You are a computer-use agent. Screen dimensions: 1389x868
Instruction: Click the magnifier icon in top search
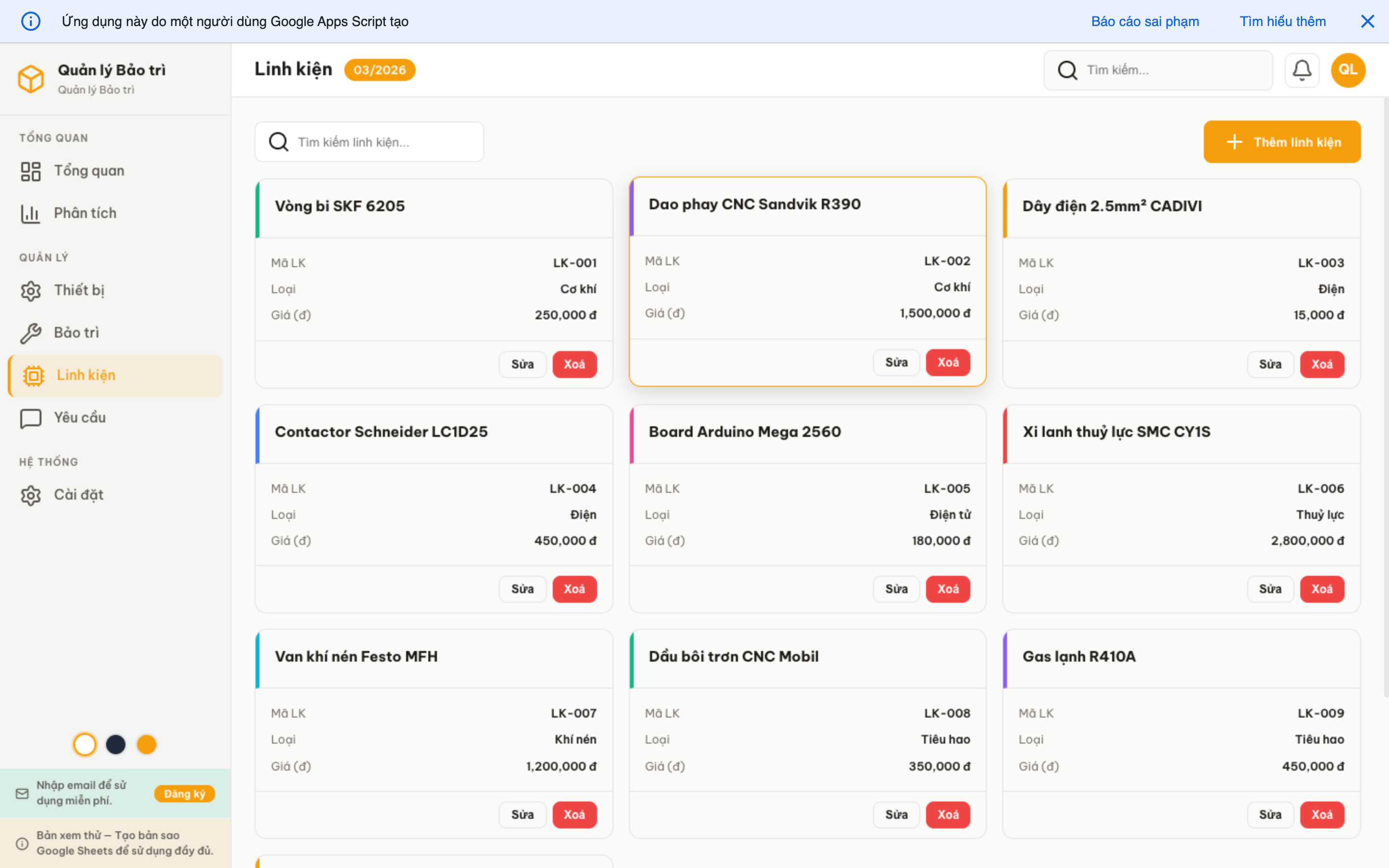1067,70
